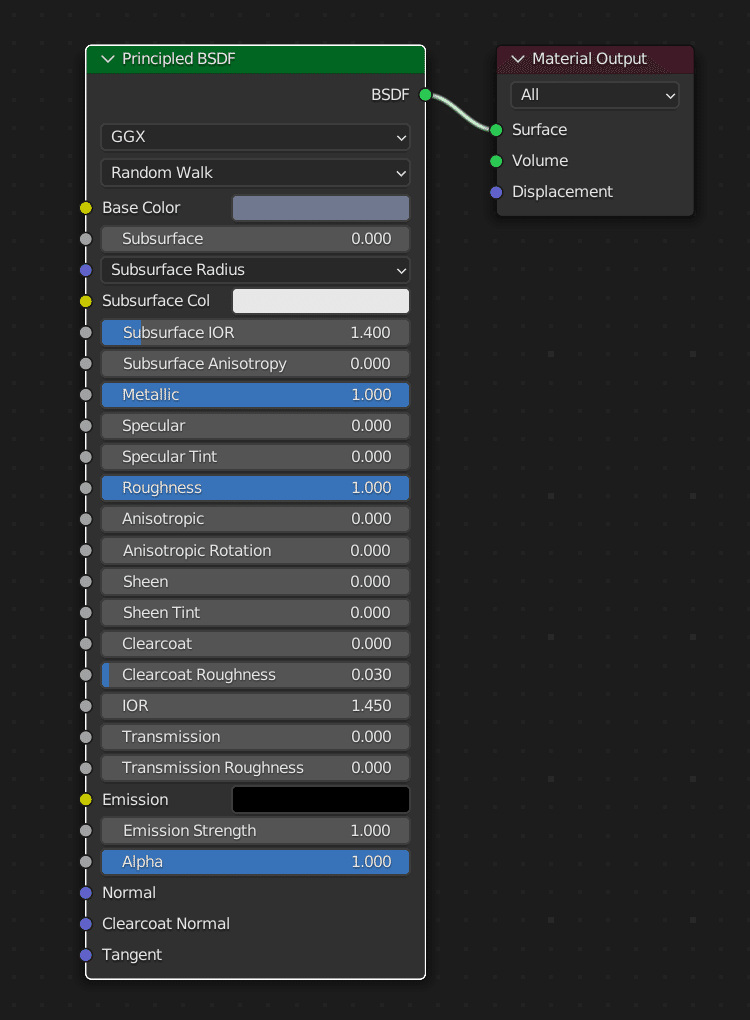Click the Displacement input socket
Image resolution: width=750 pixels, height=1020 pixels.
point(496,192)
